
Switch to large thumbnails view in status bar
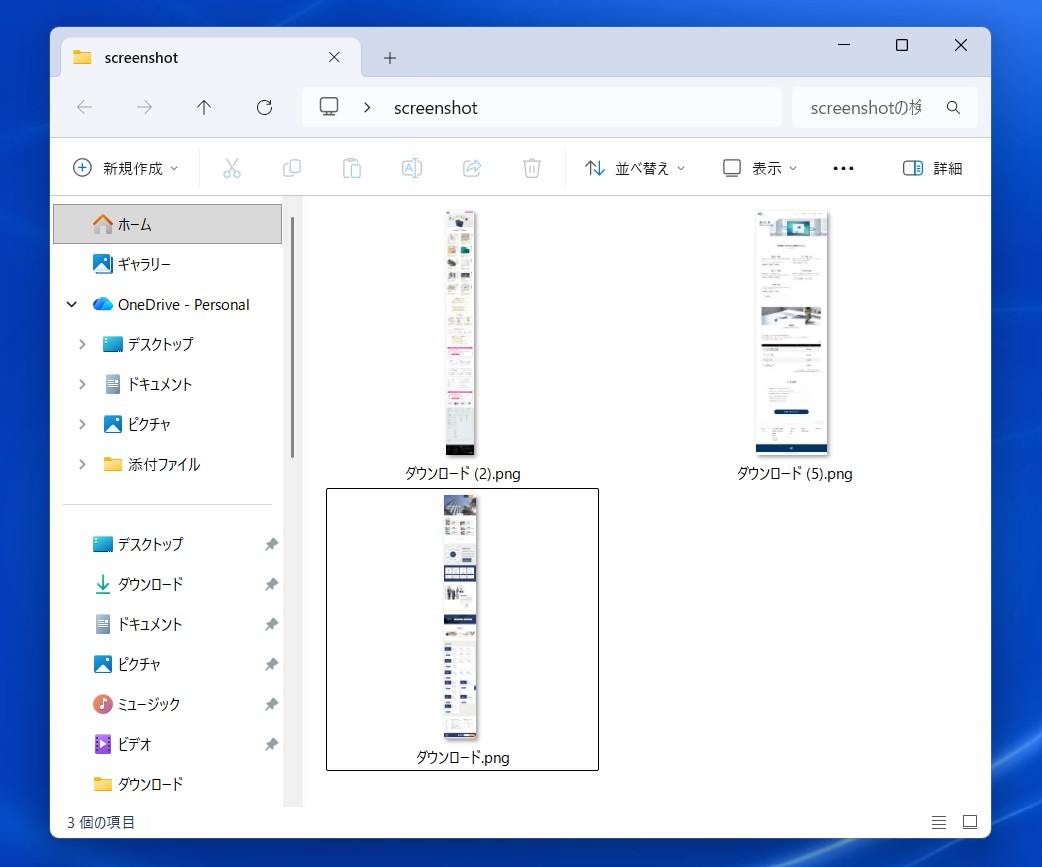coord(969,822)
